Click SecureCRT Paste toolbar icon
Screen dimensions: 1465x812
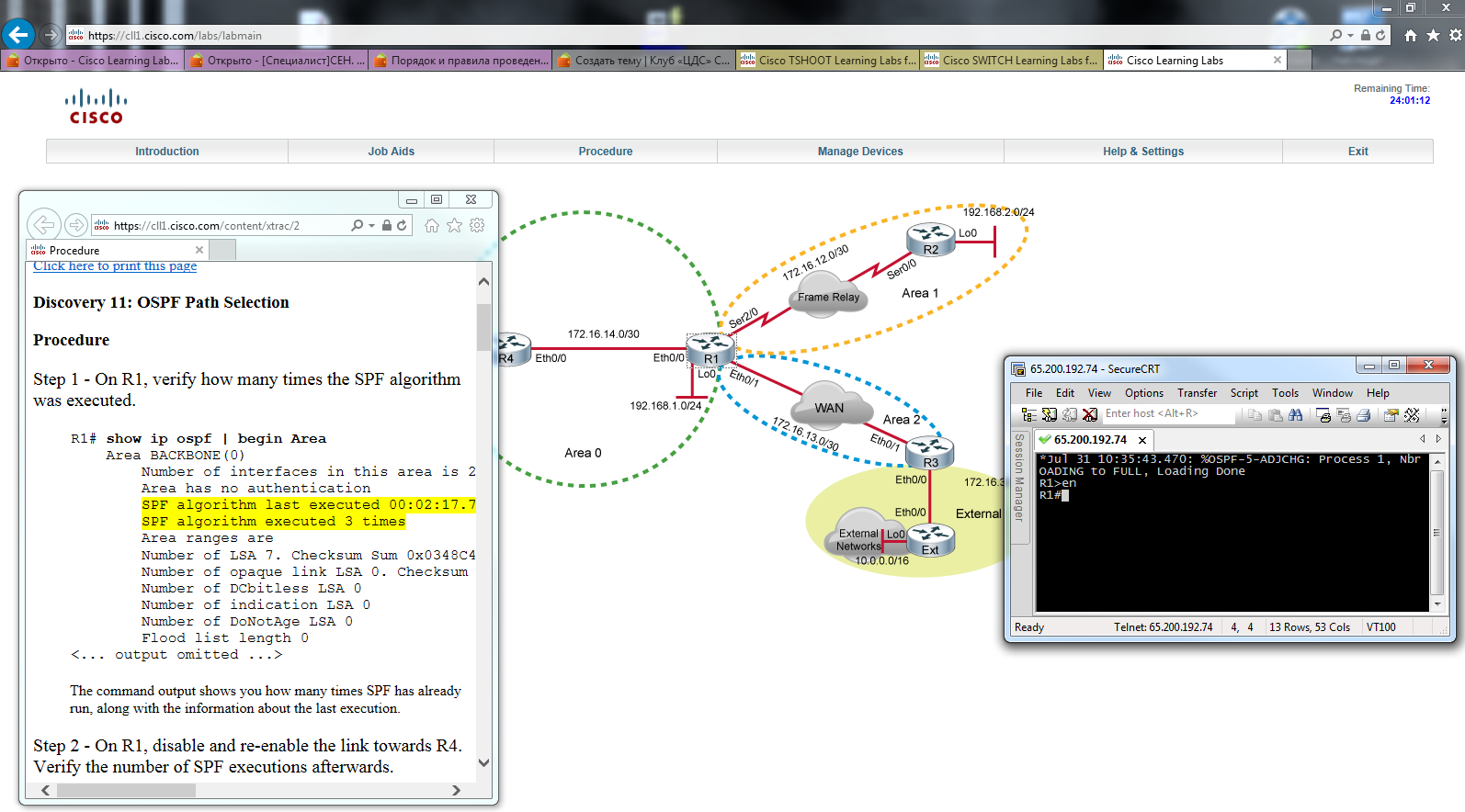click(x=1276, y=415)
